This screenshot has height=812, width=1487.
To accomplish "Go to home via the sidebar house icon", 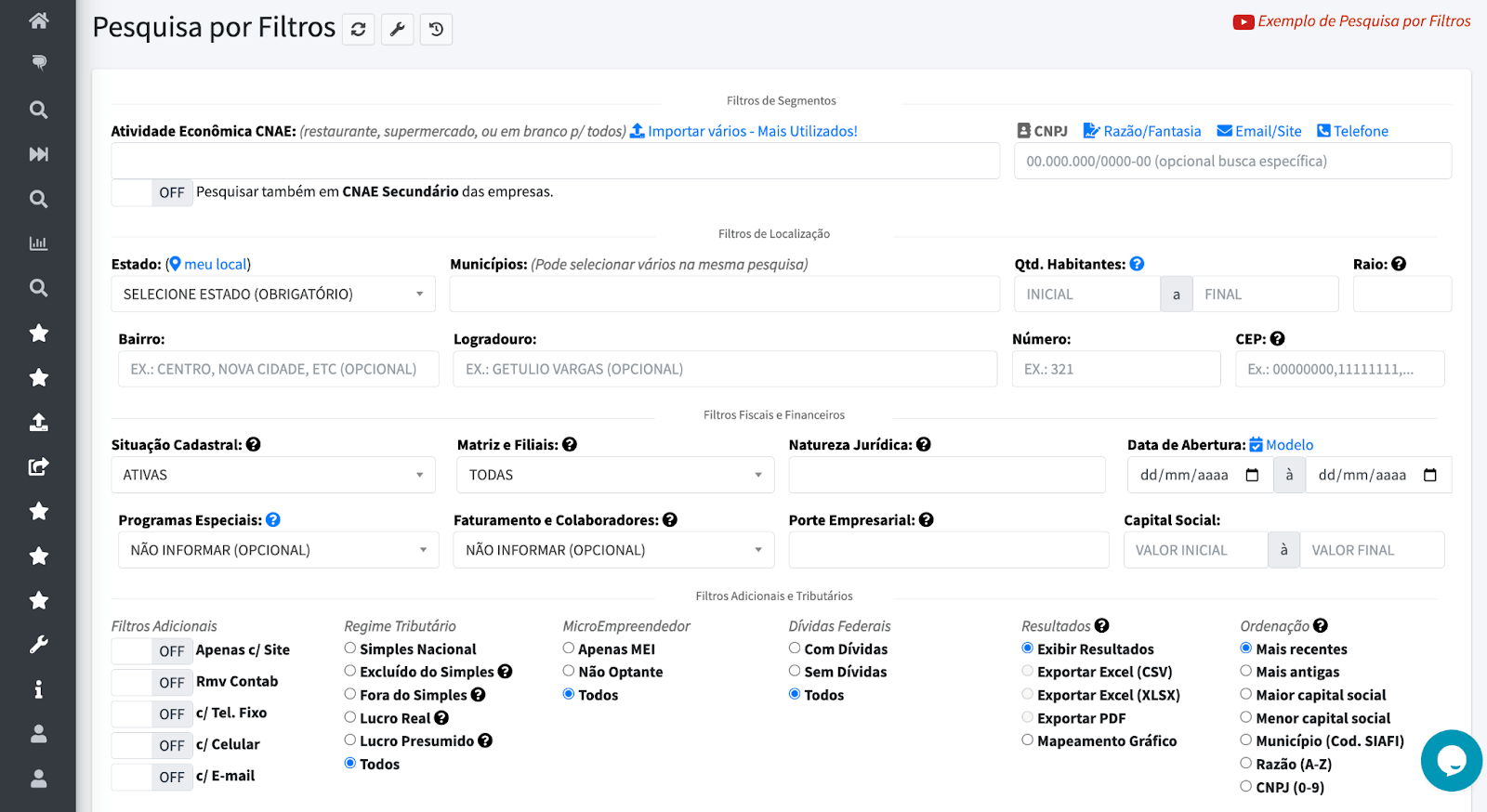I will 38,20.
